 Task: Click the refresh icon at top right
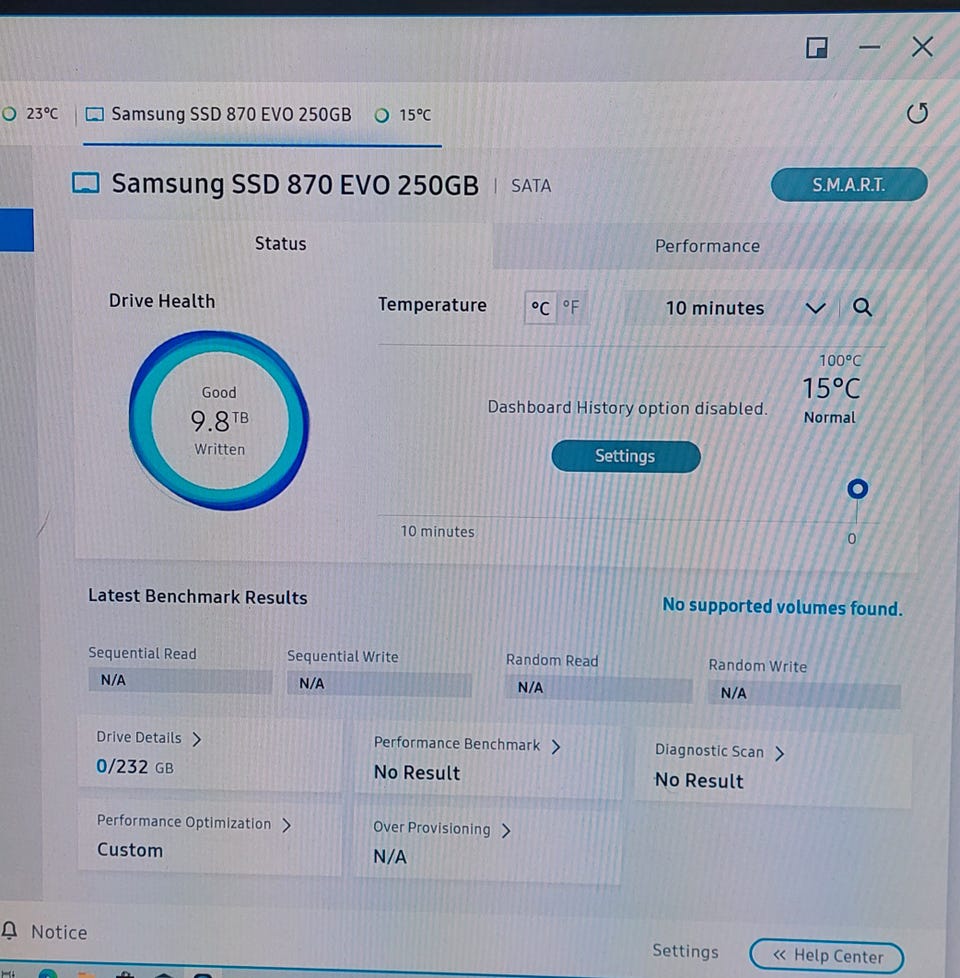[917, 114]
